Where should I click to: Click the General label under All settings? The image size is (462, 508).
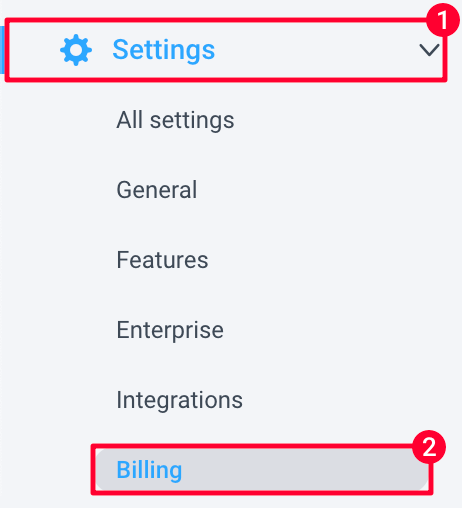pos(157,190)
